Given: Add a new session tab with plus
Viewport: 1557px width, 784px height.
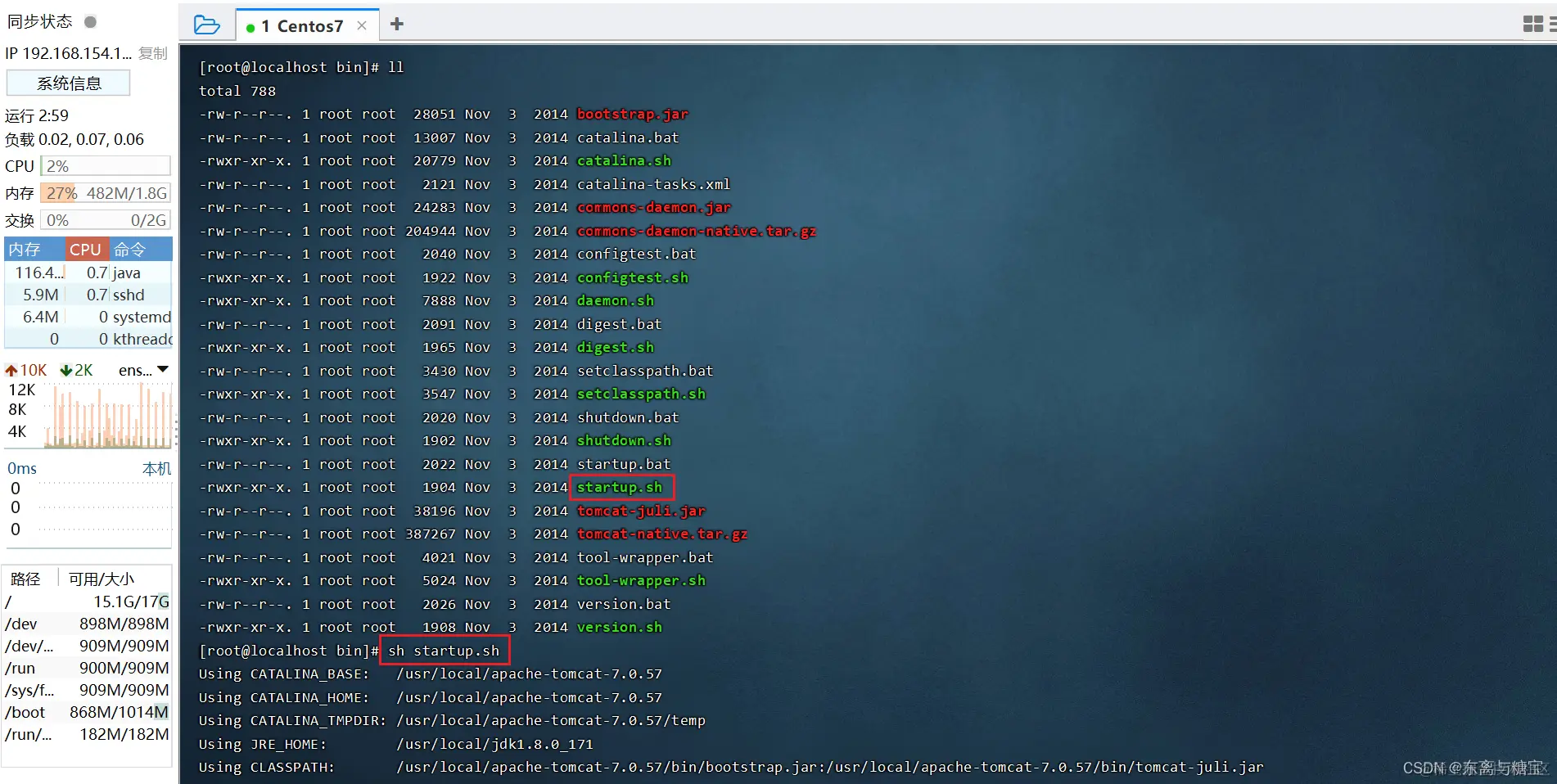Looking at the screenshot, I should [x=397, y=25].
